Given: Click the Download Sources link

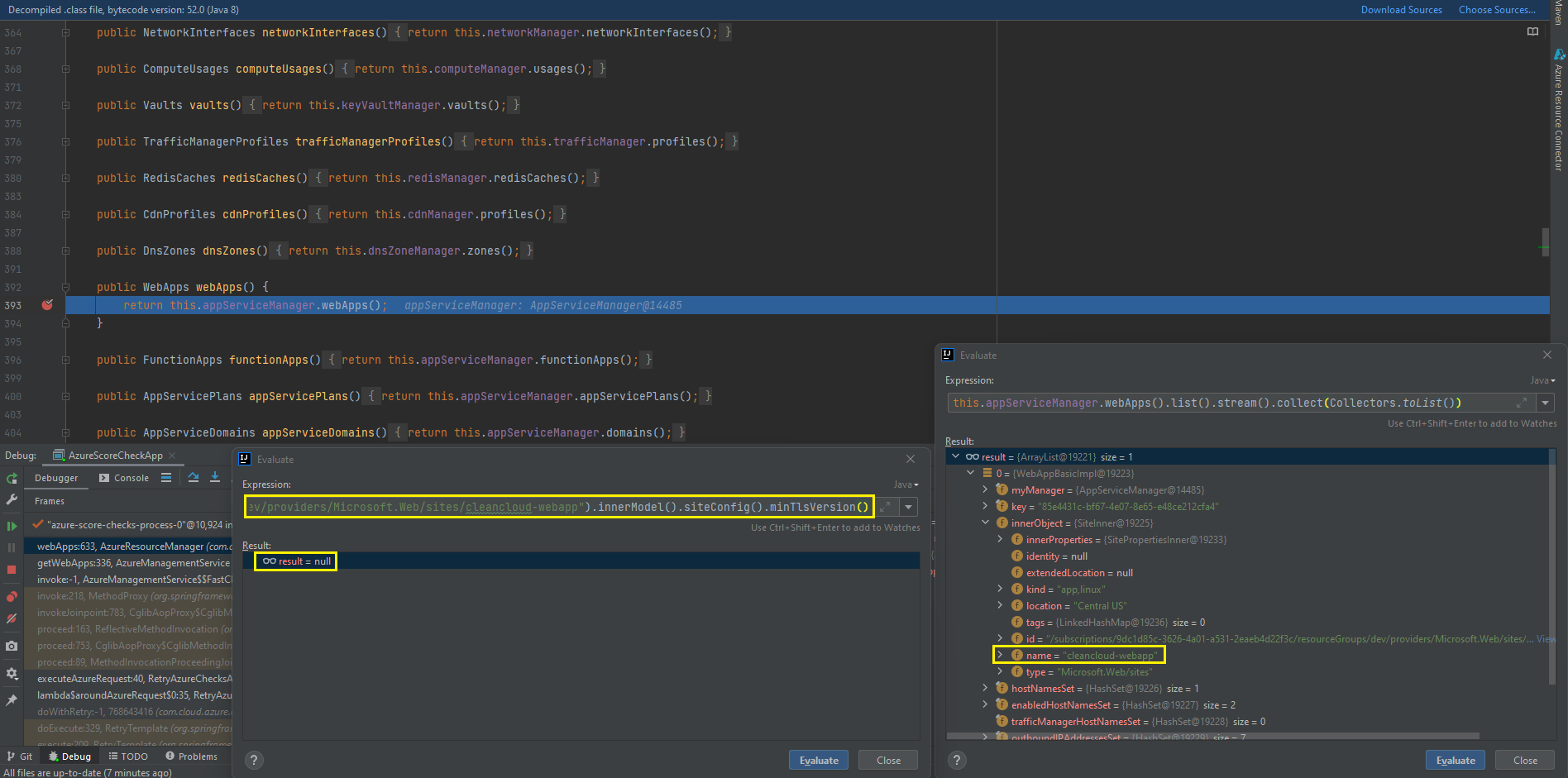Looking at the screenshot, I should [x=1402, y=10].
